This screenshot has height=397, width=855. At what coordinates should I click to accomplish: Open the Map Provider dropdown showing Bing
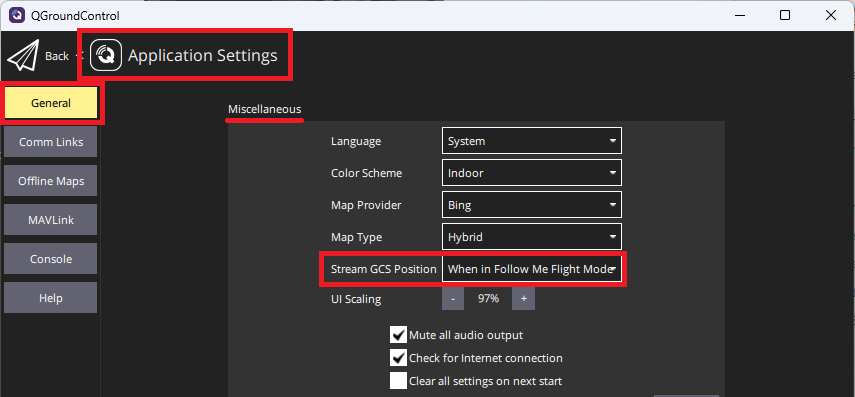532,206
